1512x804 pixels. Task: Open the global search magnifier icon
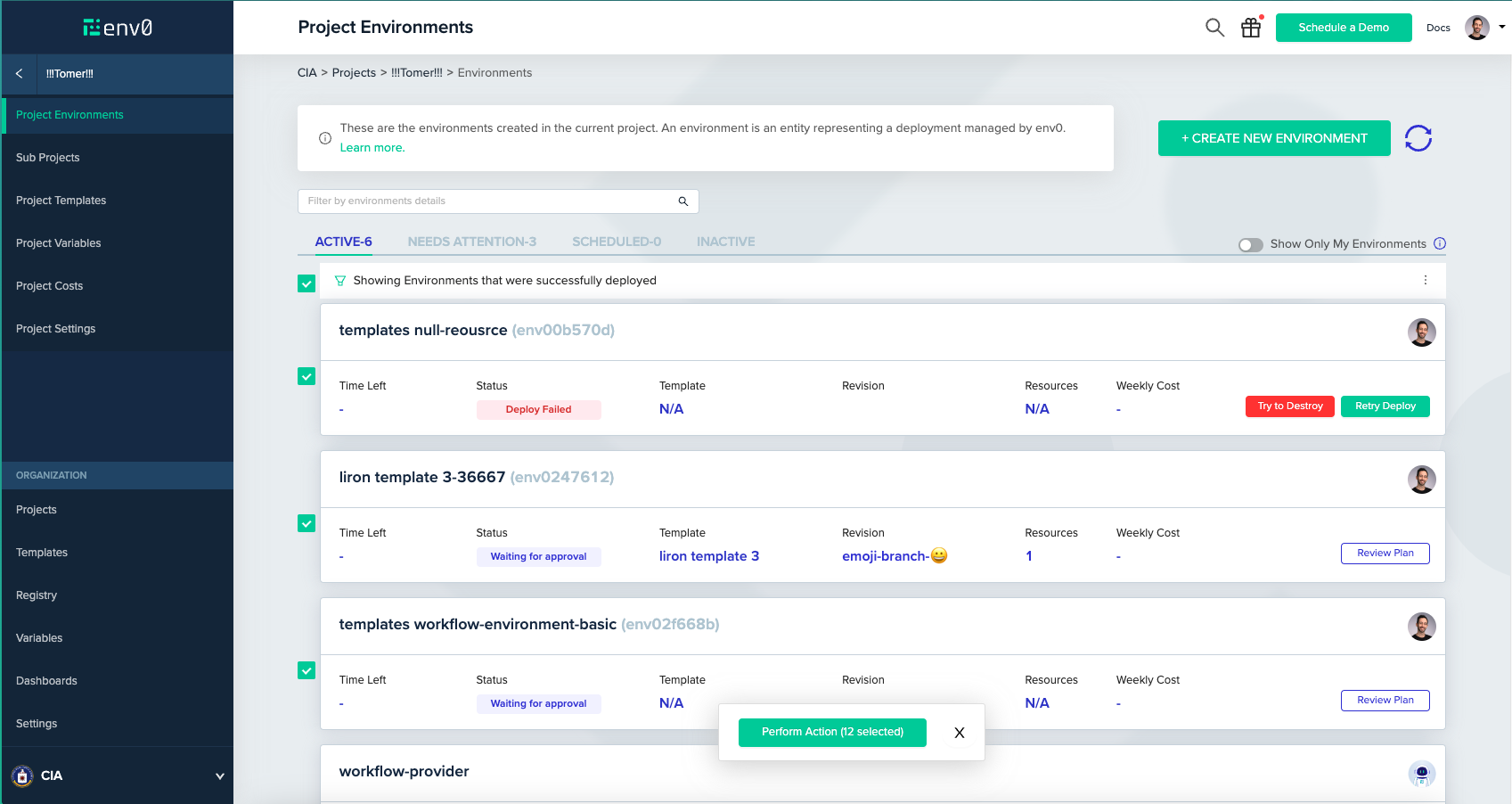click(1214, 28)
